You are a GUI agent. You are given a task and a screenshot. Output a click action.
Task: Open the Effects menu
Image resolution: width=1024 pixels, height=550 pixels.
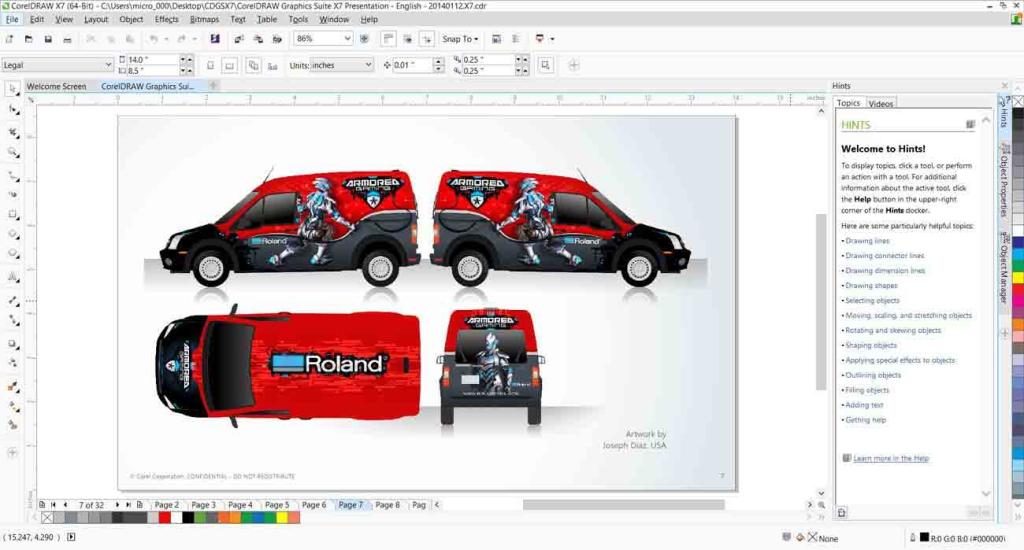pyautogui.click(x=166, y=19)
